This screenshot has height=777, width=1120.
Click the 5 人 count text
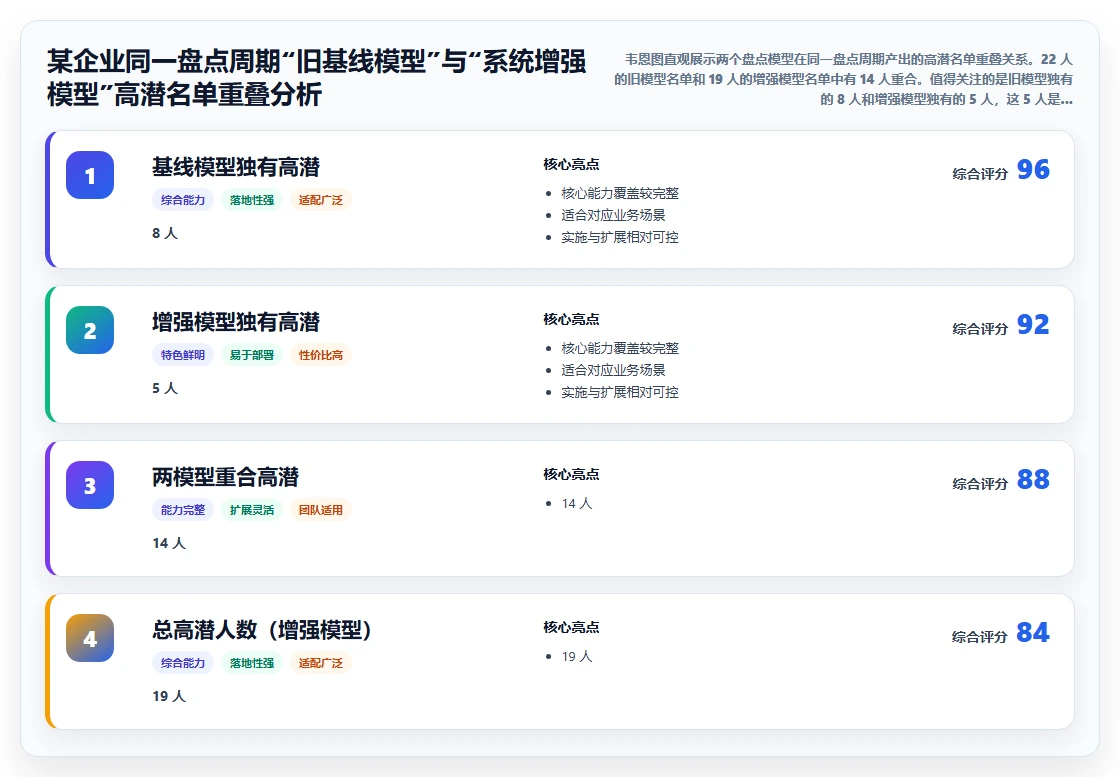point(165,388)
